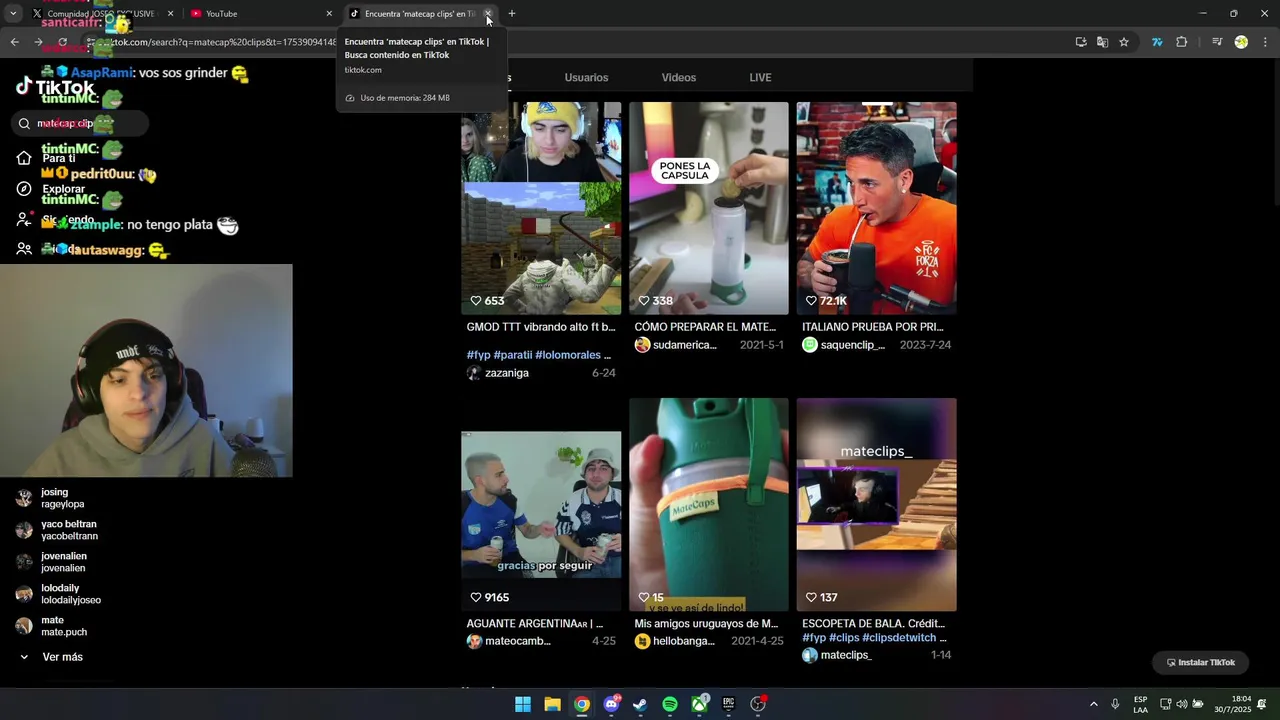Switch ESP LAA keyboard language

[1140, 704]
